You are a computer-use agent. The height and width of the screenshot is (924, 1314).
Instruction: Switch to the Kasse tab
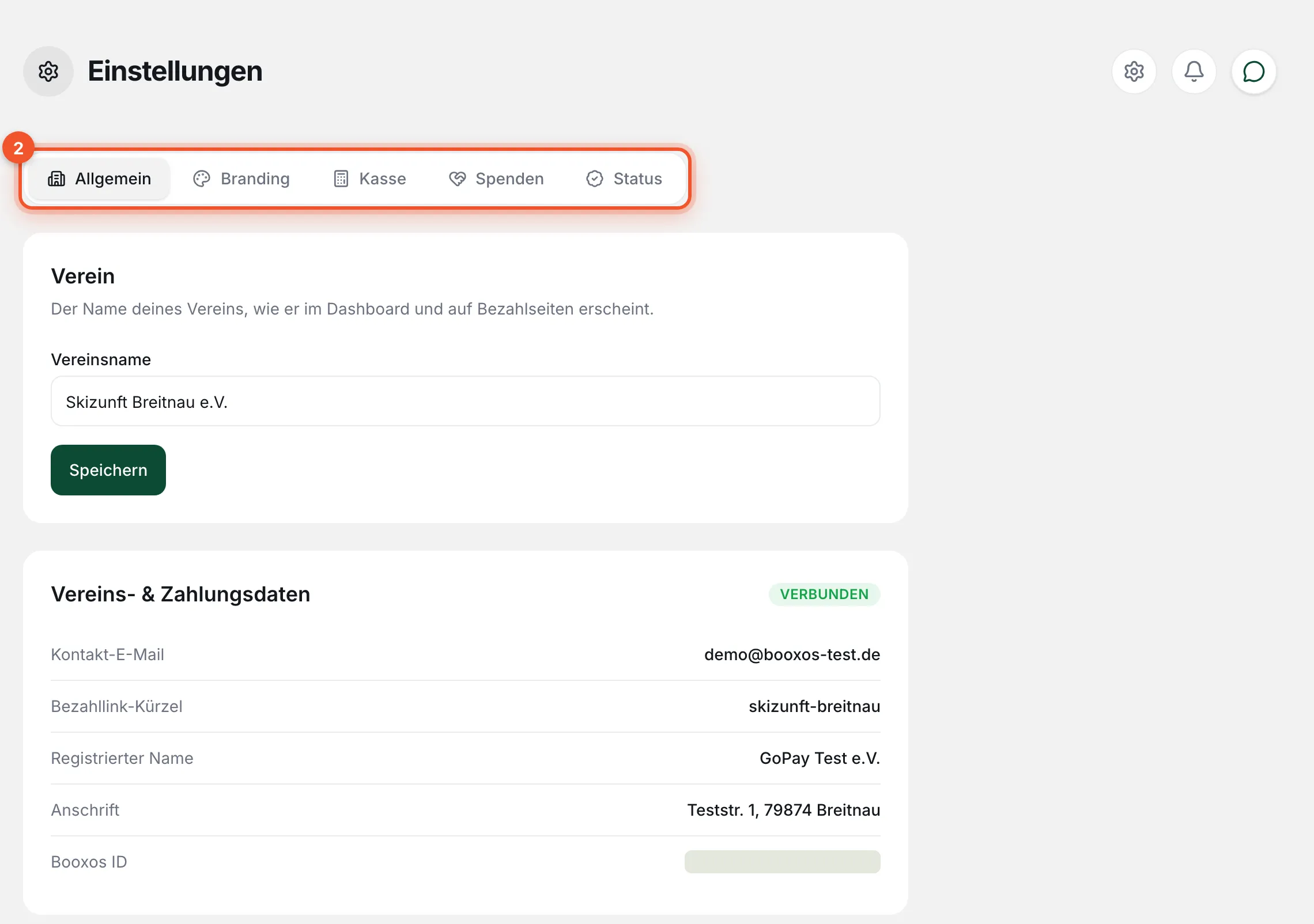coord(370,179)
